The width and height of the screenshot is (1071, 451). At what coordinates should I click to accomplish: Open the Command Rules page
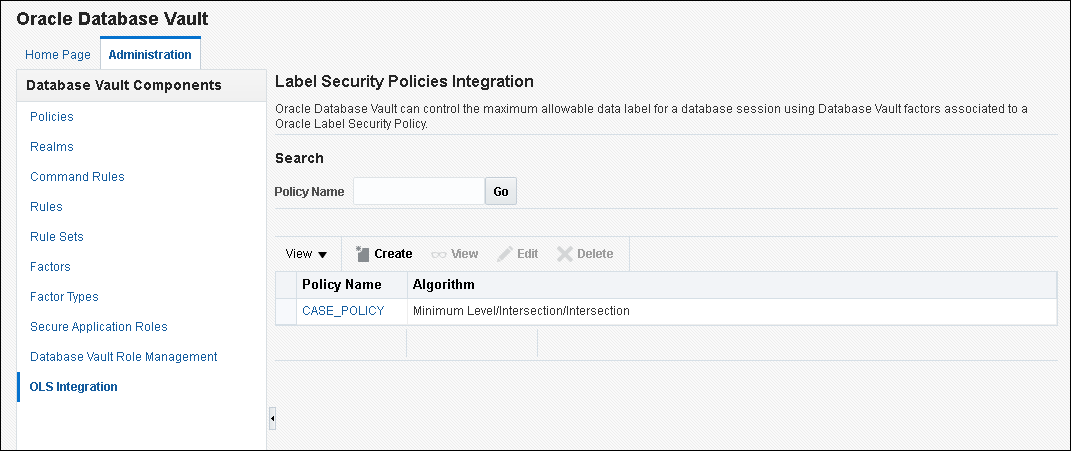tap(77, 177)
